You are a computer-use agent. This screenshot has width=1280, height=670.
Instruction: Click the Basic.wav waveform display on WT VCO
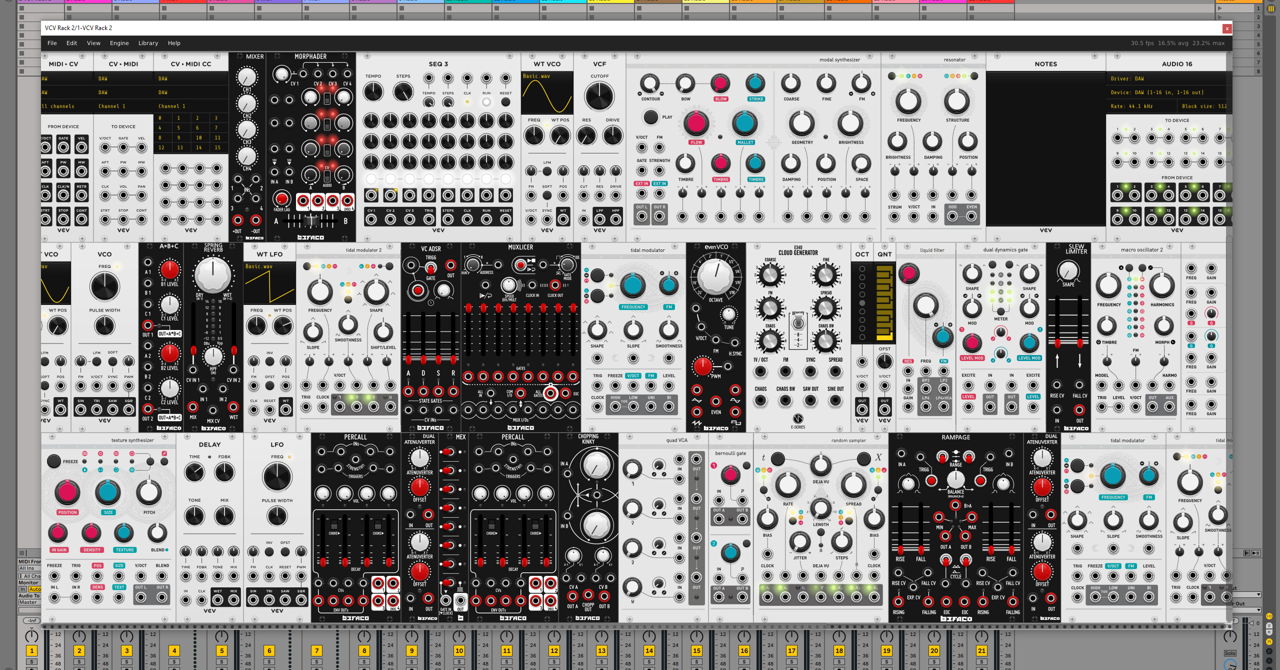pyautogui.click(x=547, y=91)
